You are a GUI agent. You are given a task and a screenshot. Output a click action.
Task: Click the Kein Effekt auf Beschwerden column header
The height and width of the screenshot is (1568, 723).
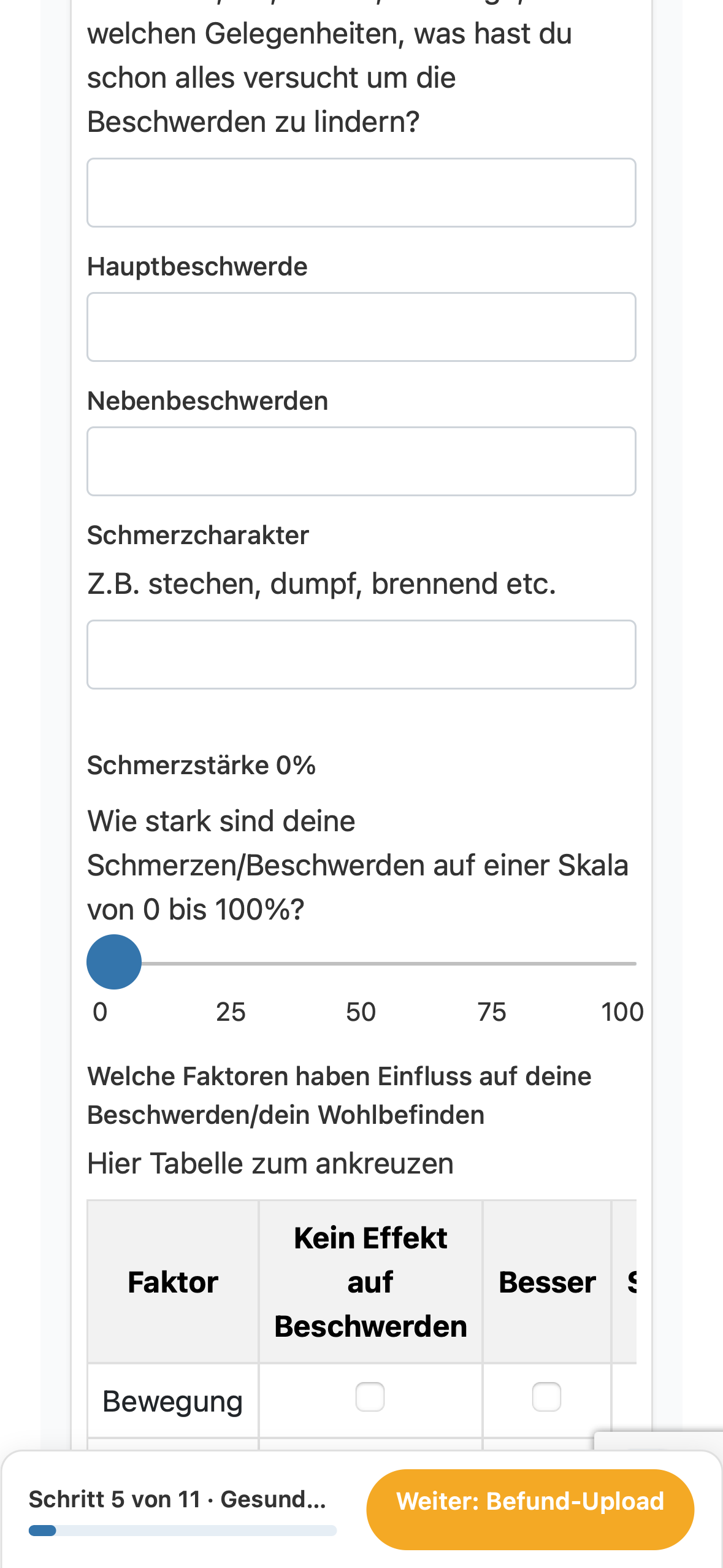tap(370, 1282)
